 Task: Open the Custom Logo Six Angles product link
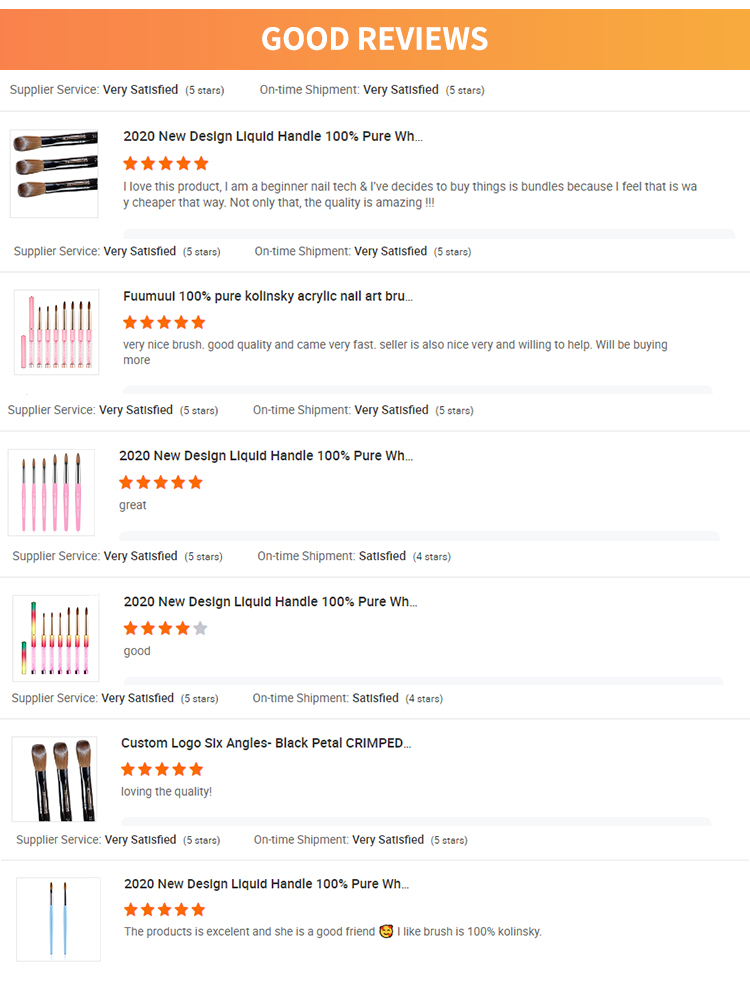[266, 743]
